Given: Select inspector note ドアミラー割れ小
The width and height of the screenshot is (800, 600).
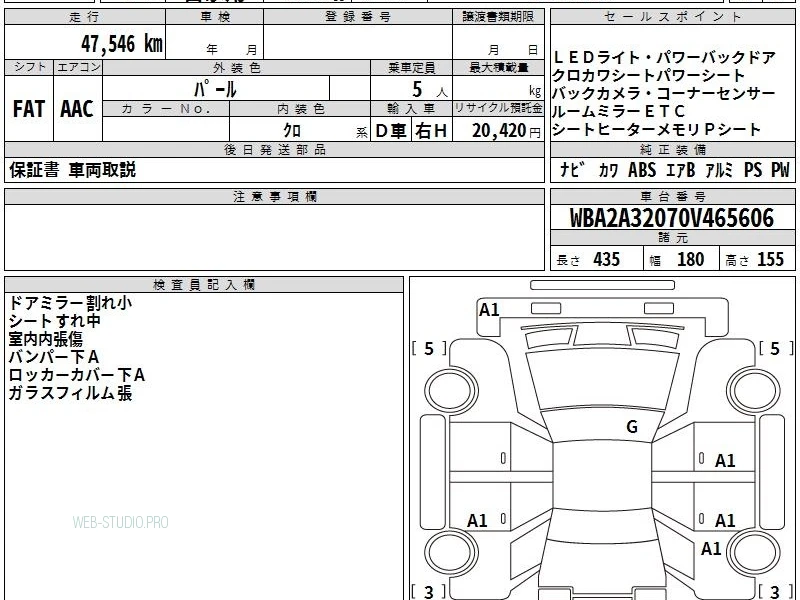Looking at the screenshot, I should click(x=70, y=303).
